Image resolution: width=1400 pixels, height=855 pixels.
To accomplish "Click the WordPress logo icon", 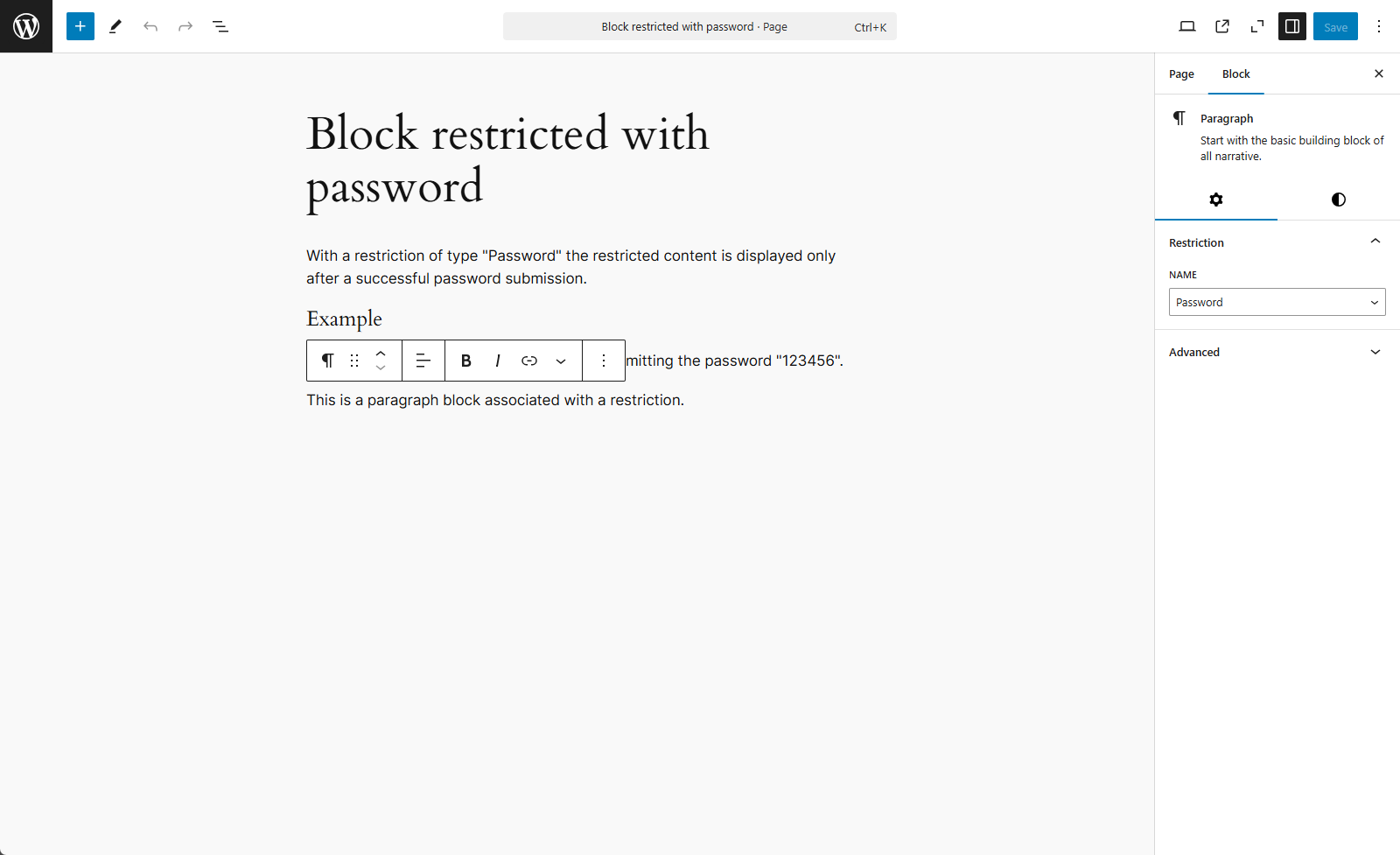I will (26, 26).
